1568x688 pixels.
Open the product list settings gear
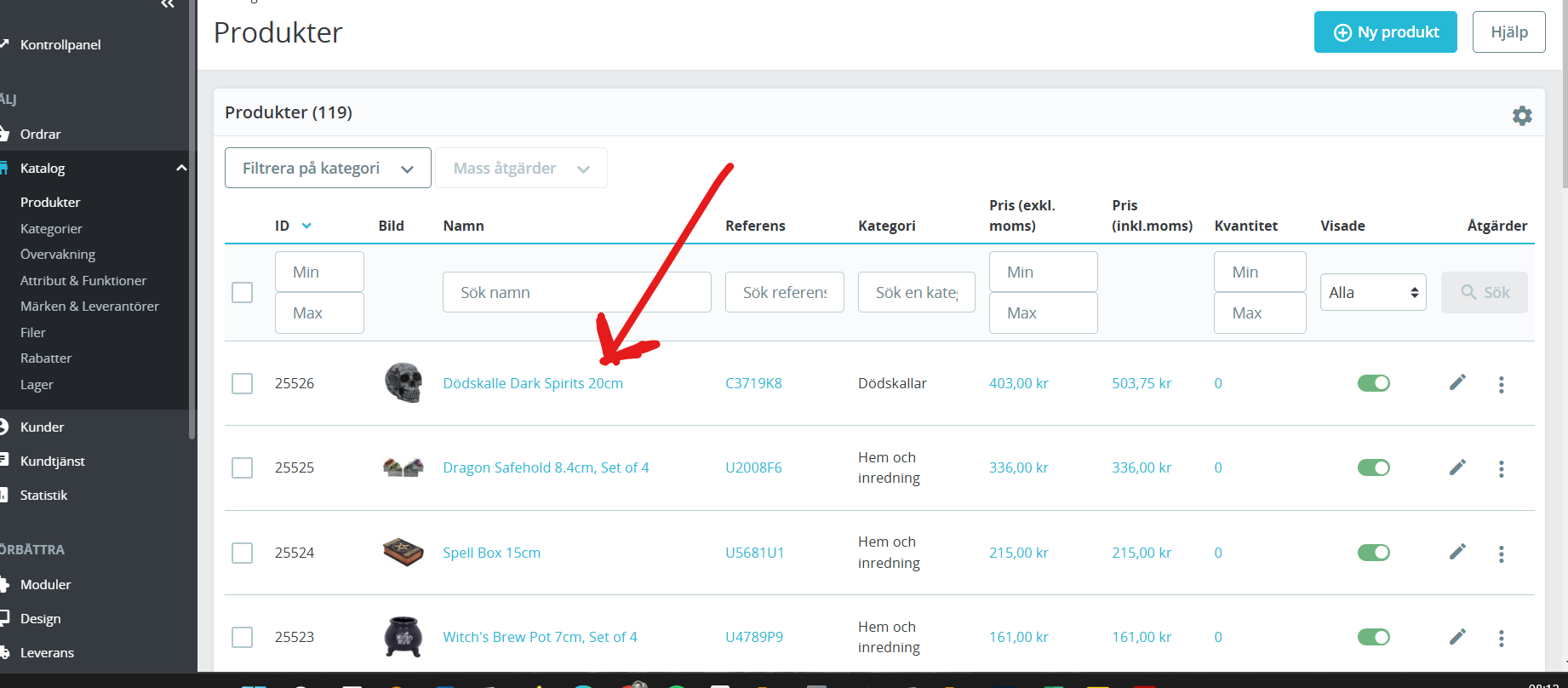point(1522,116)
